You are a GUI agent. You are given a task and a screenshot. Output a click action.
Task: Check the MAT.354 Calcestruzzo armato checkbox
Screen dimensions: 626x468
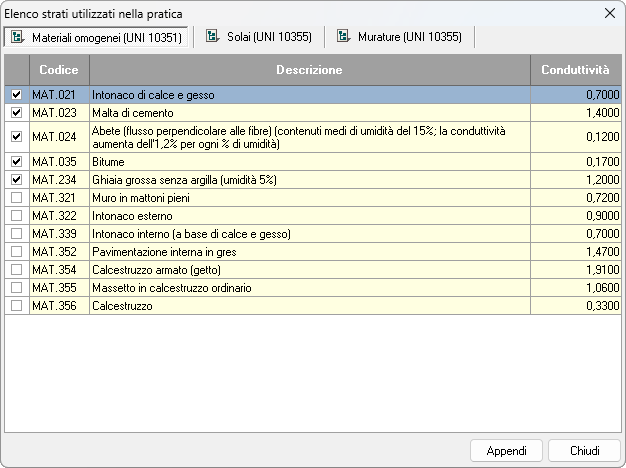pos(16,270)
